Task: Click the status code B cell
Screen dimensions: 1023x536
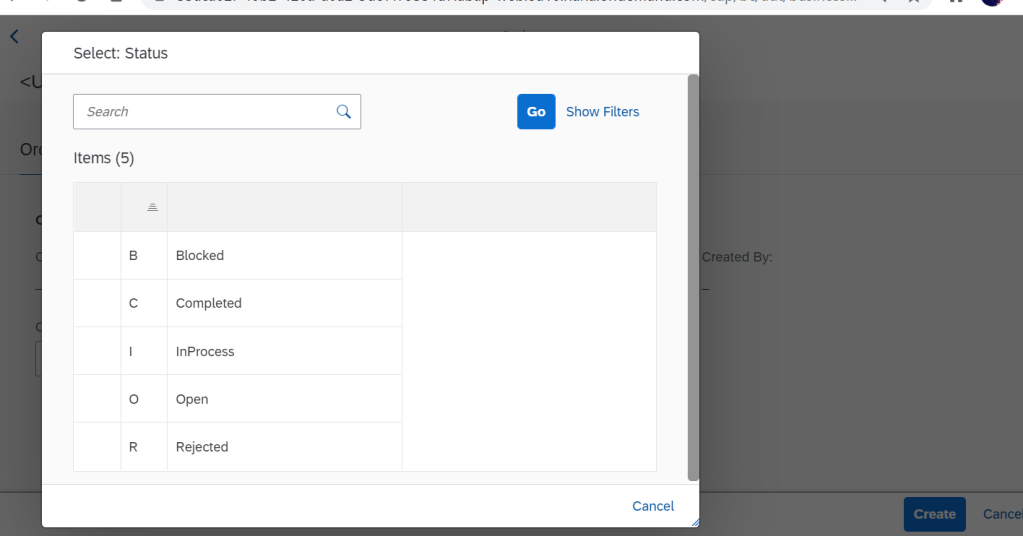Action: (134, 256)
